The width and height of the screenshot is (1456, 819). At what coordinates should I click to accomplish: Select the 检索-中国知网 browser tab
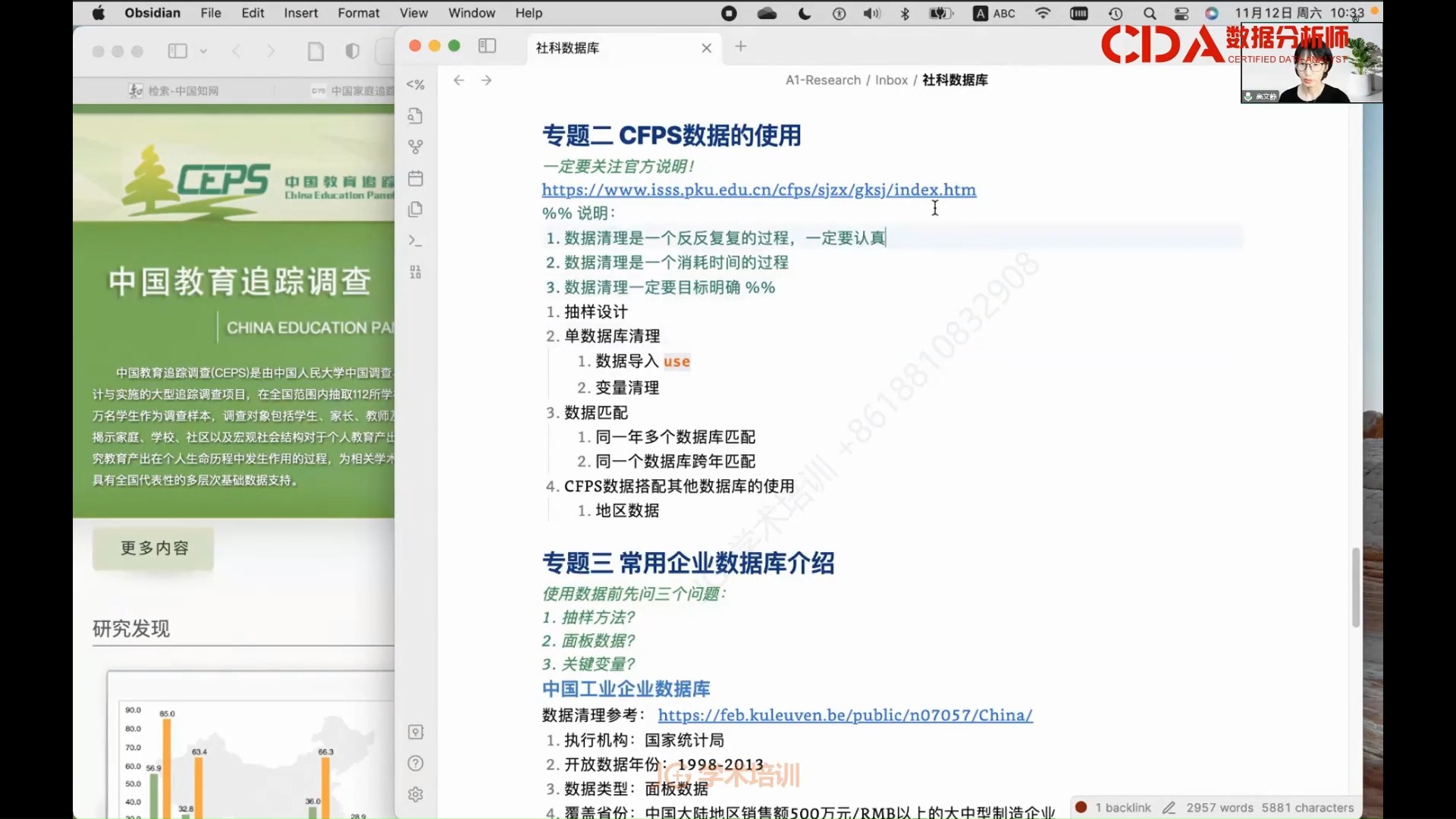pos(173,91)
